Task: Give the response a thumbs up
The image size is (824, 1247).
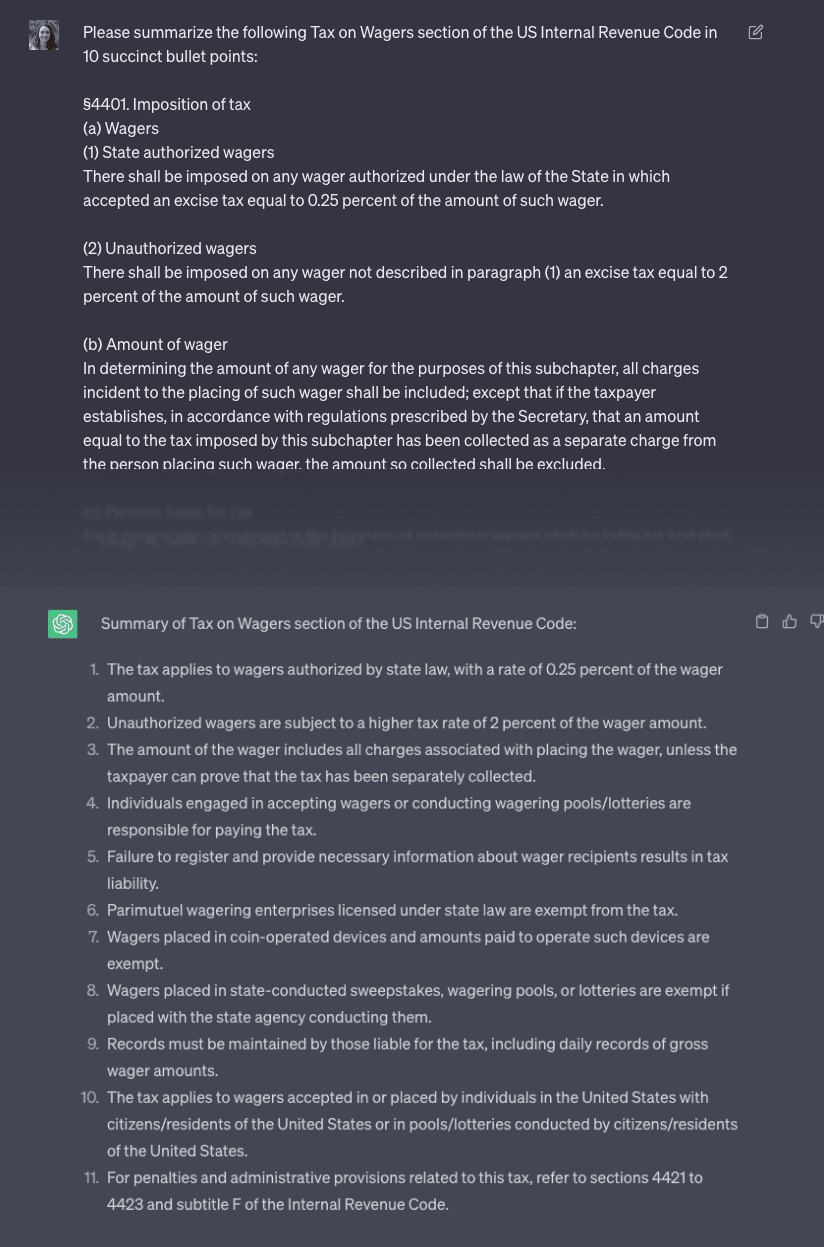Action: pos(790,622)
